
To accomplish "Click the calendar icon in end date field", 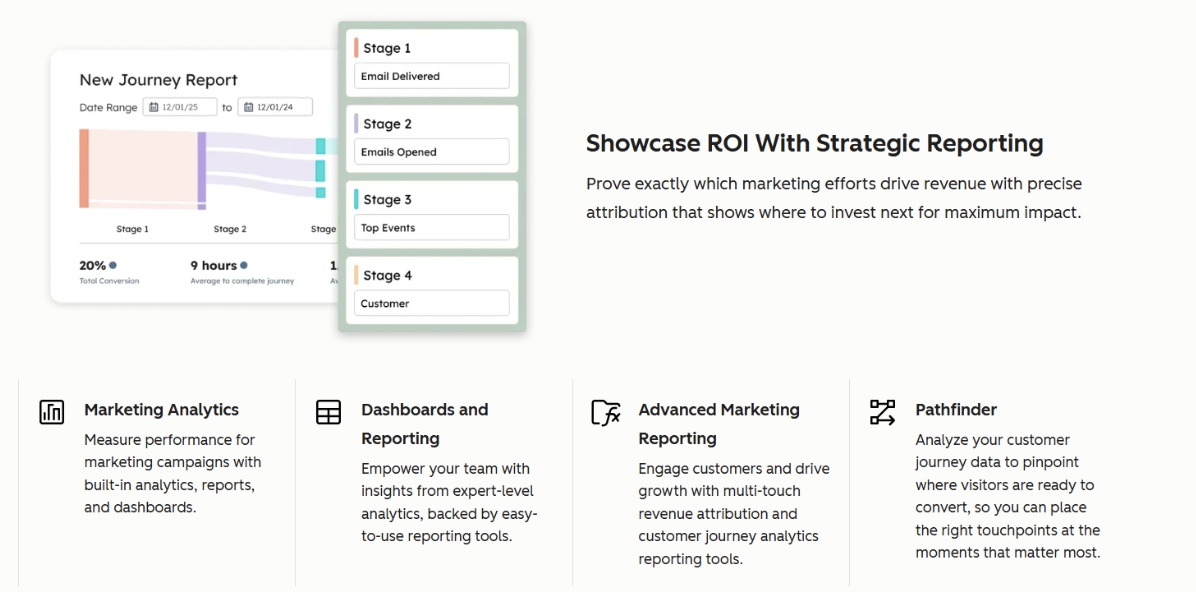I will (x=248, y=107).
